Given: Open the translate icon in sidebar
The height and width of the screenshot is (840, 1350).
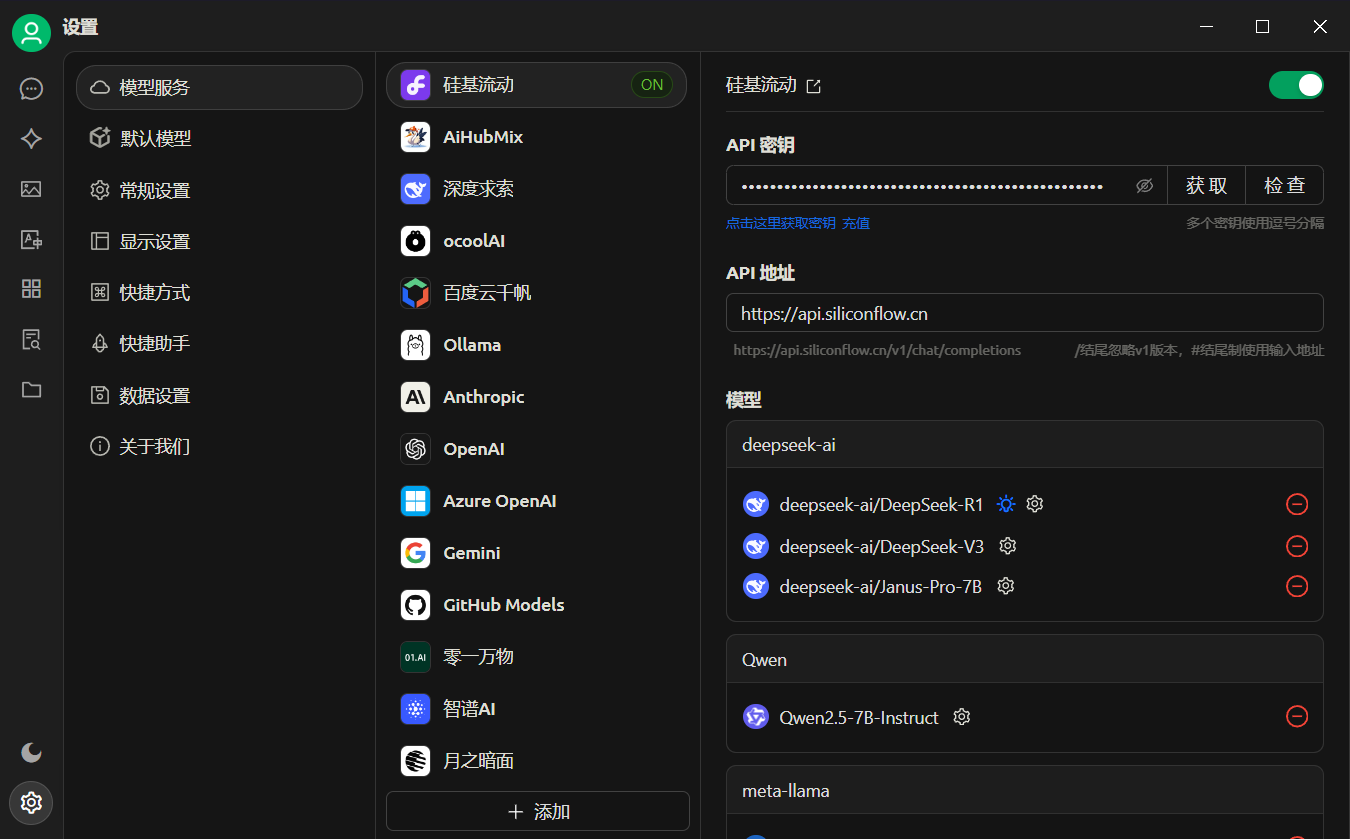Looking at the screenshot, I should tap(31, 239).
